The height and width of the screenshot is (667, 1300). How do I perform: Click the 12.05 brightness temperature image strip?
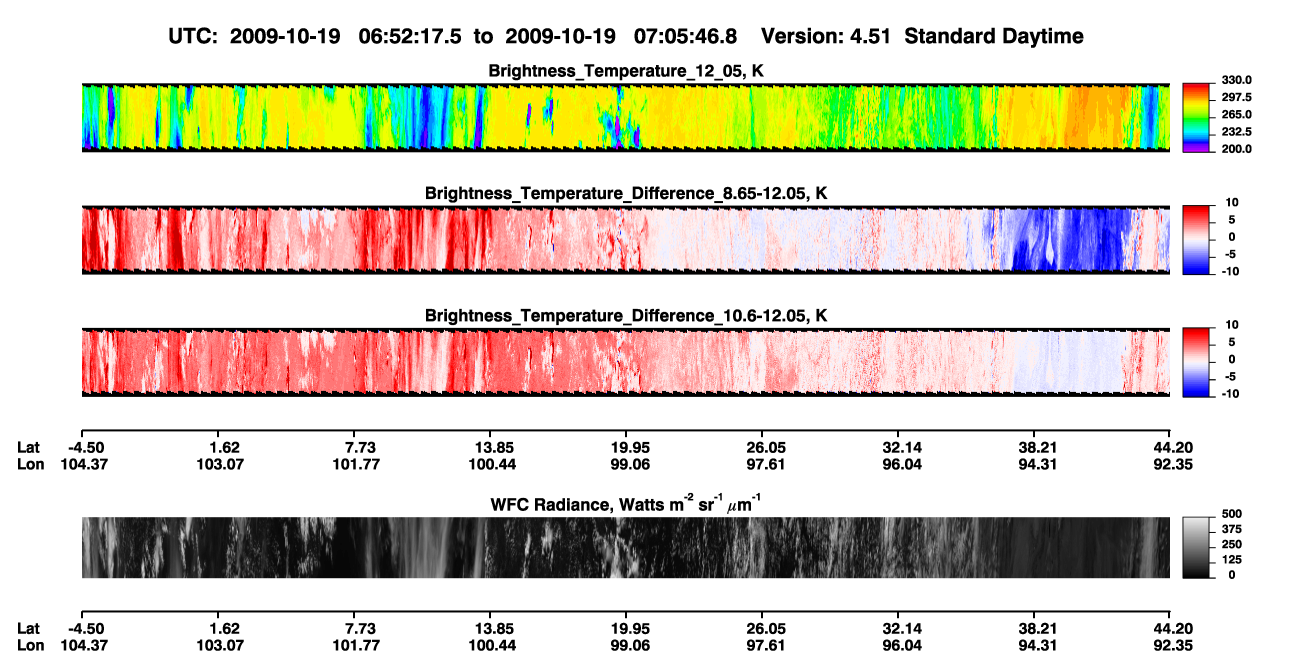coord(625,118)
